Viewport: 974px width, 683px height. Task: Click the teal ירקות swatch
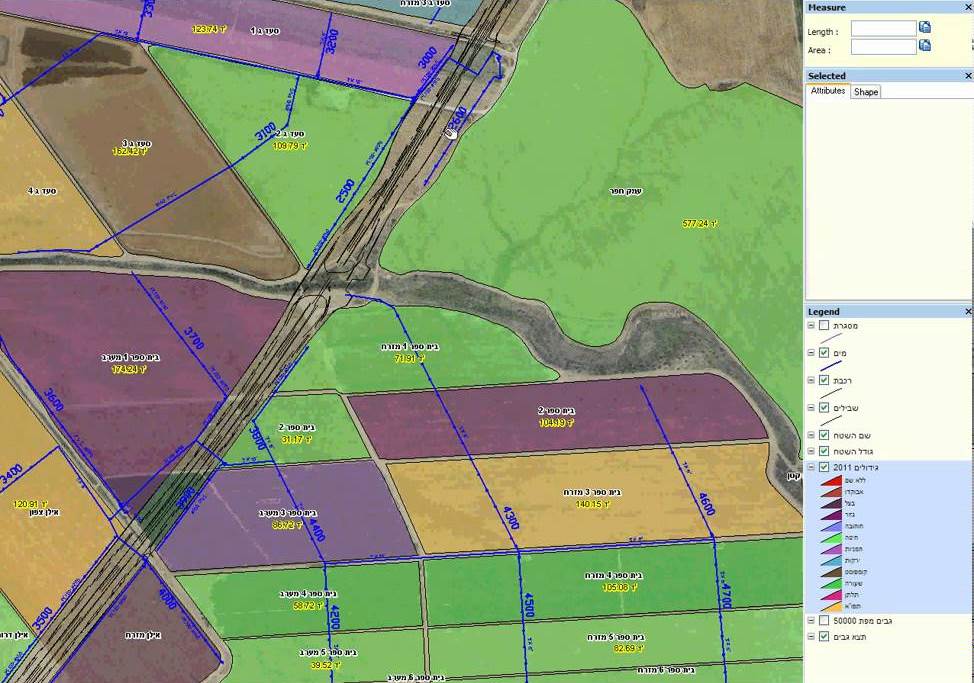pos(831,561)
